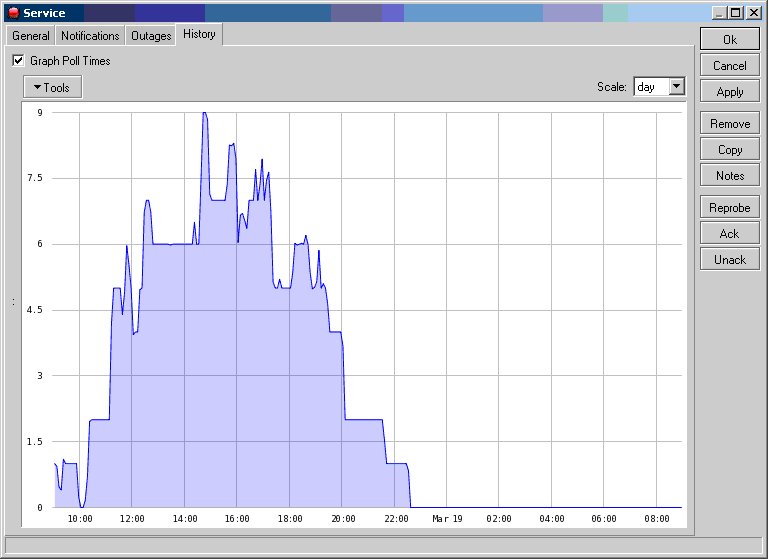Click the 14:00 time axis label
768x559 pixels.
(x=185, y=518)
